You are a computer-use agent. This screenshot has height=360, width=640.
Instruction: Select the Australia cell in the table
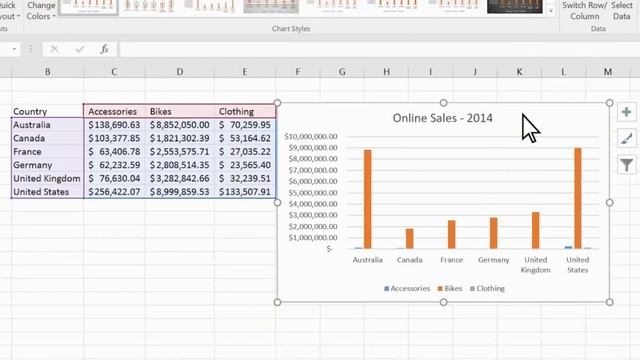coord(47,125)
